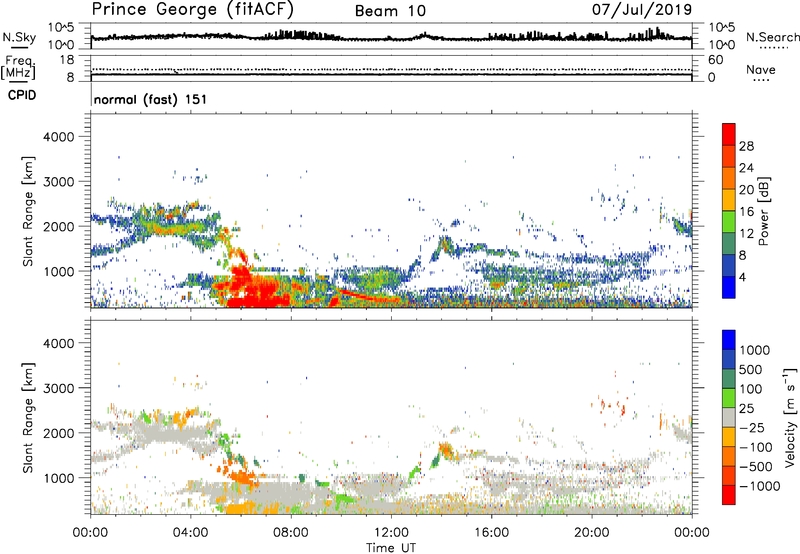Screen dimensions: 800x554
Task: Click the date "07/Jul/2019"
Action: 642,9
